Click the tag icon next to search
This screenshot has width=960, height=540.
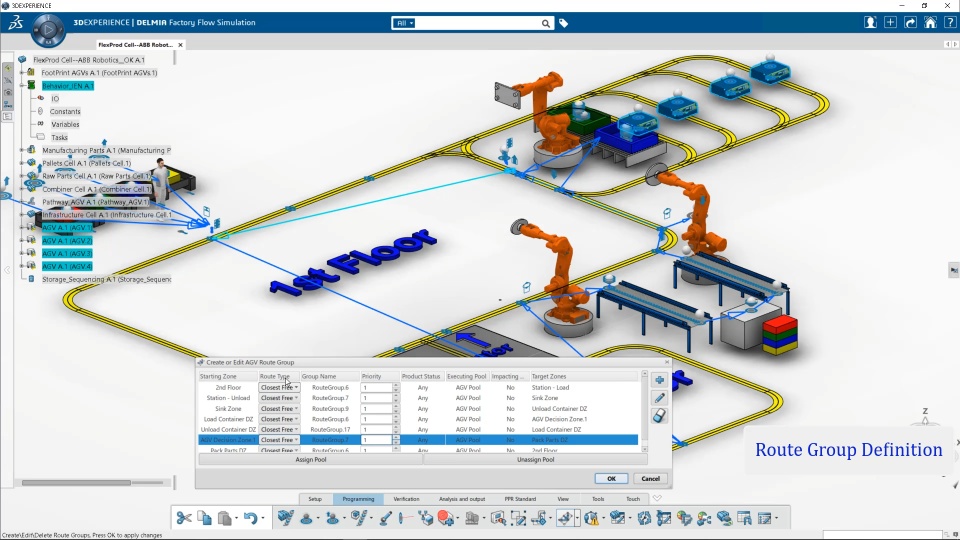coord(563,23)
